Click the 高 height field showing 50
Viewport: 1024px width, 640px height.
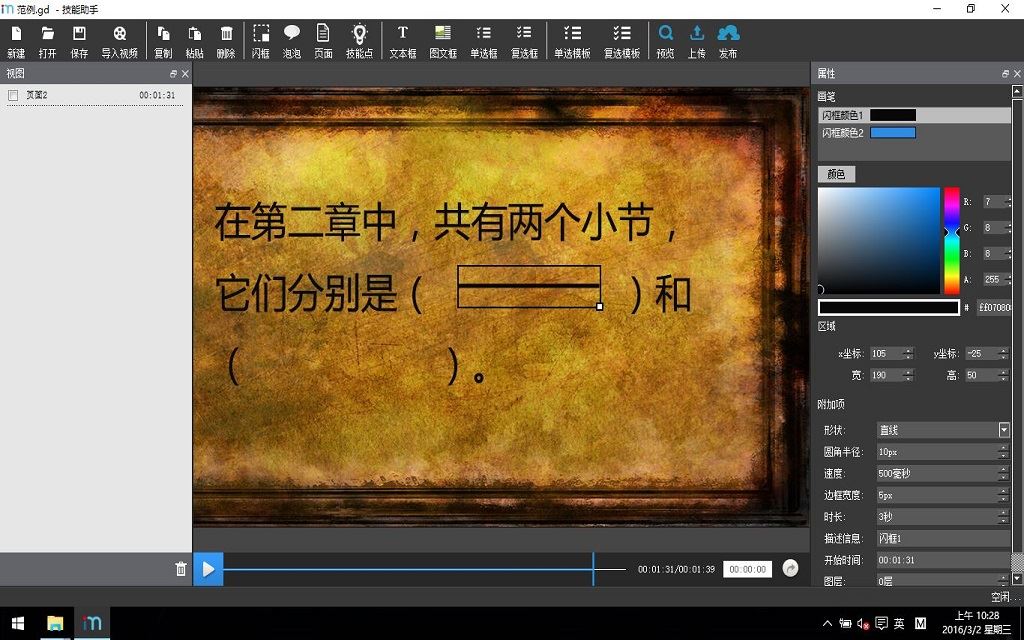[987, 375]
